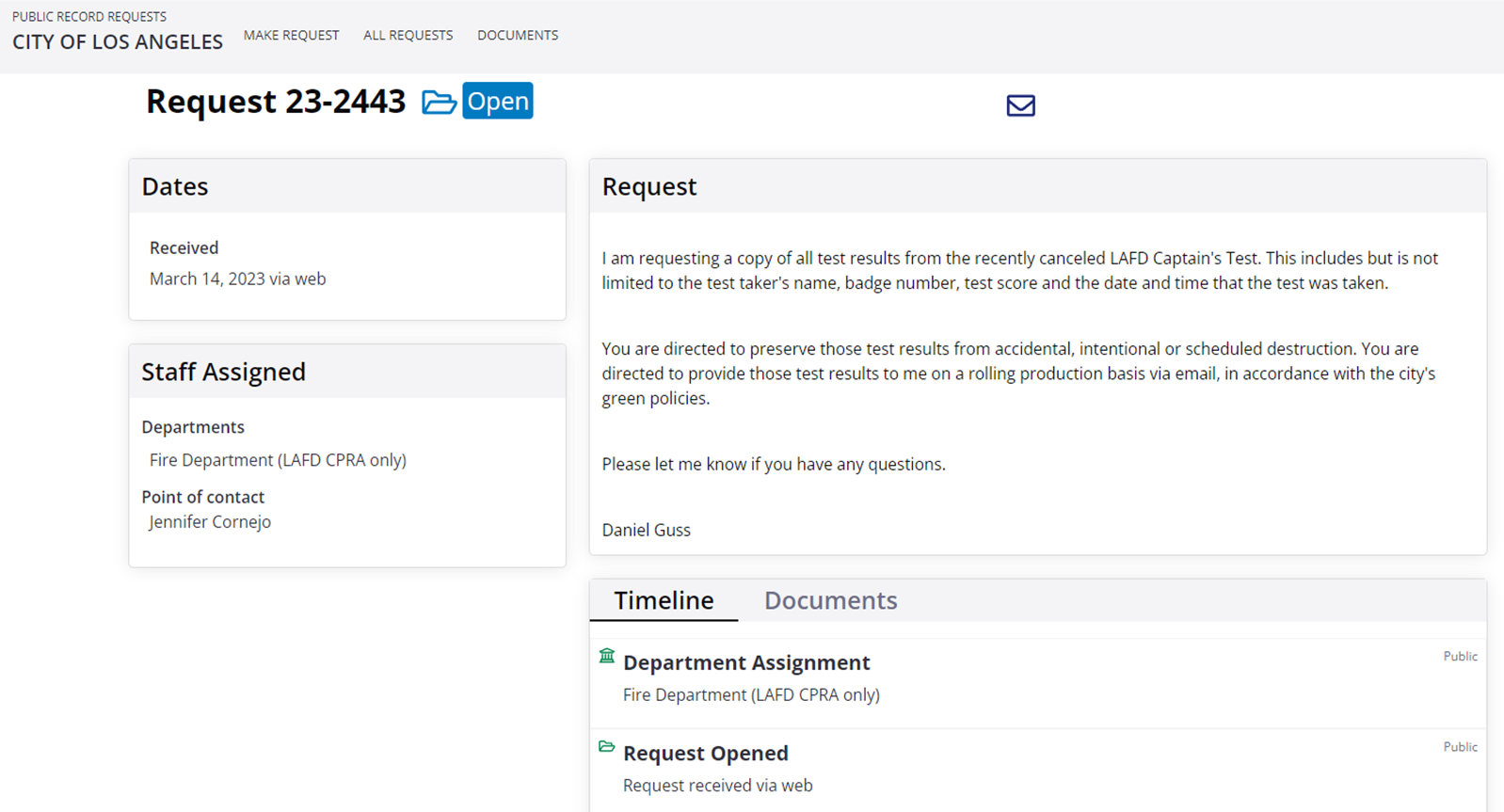1504x812 pixels.
Task: Click Fire Department (LAFD CPRA only) under Departments
Action: (278, 460)
